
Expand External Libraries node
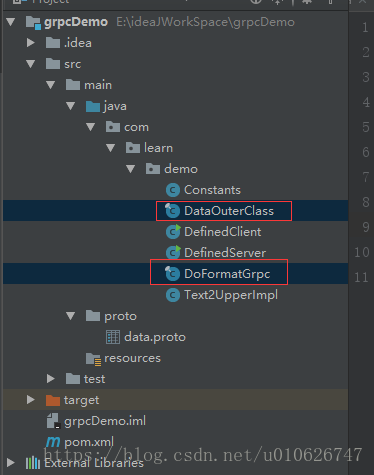pos(11,463)
